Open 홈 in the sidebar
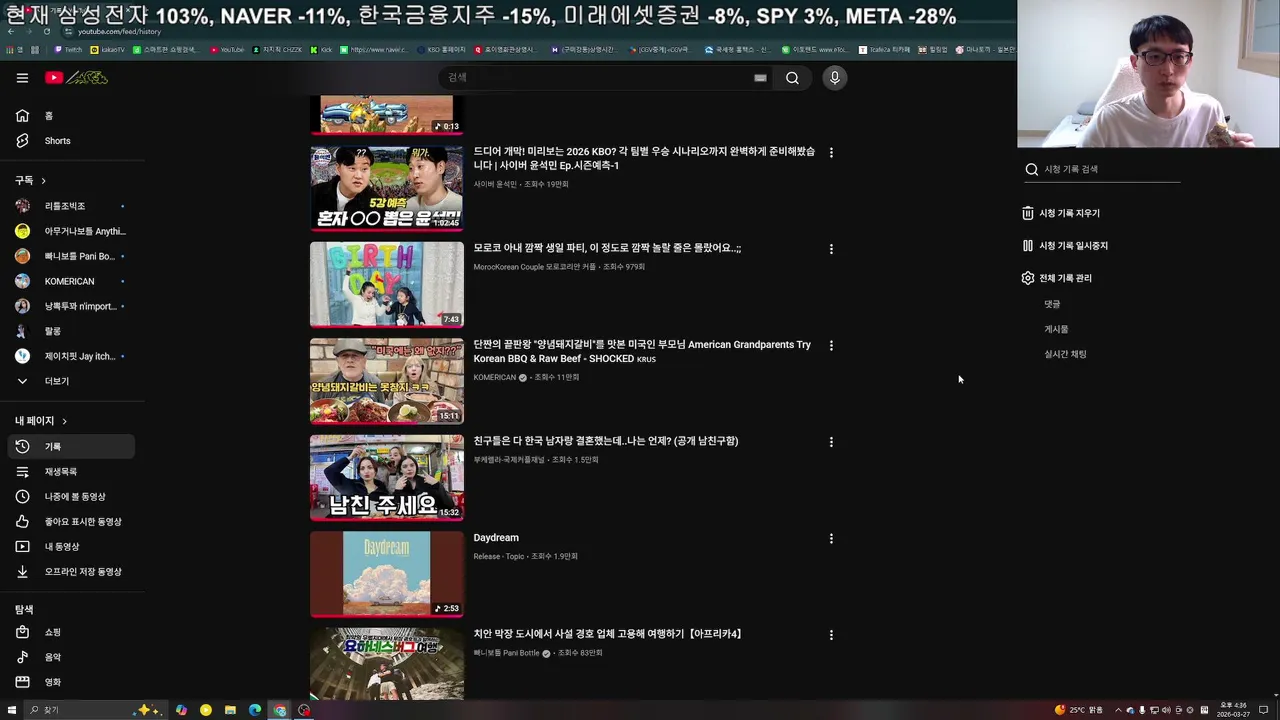The height and width of the screenshot is (720, 1280). (70, 116)
